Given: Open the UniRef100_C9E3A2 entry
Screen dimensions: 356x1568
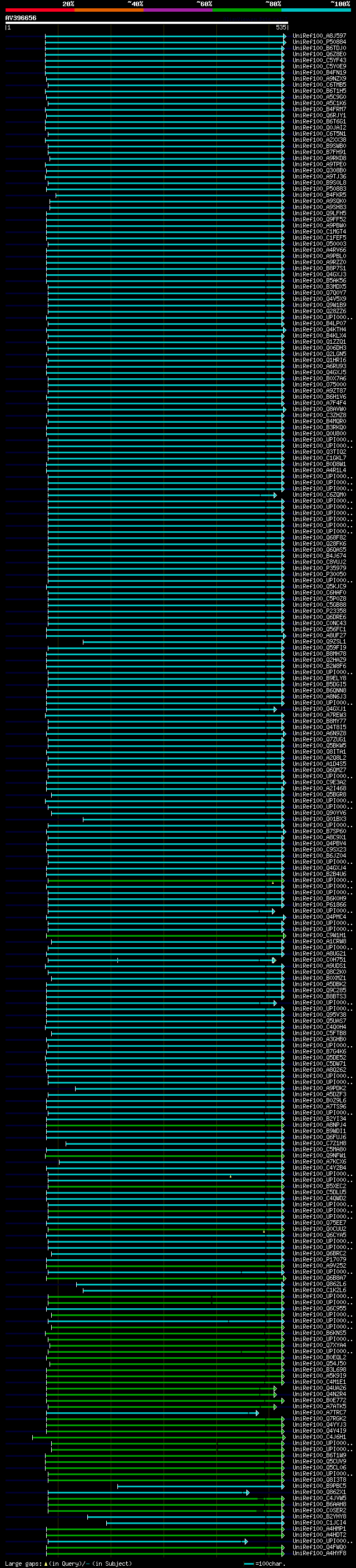Looking at the screenshot, I should (319, 782).
